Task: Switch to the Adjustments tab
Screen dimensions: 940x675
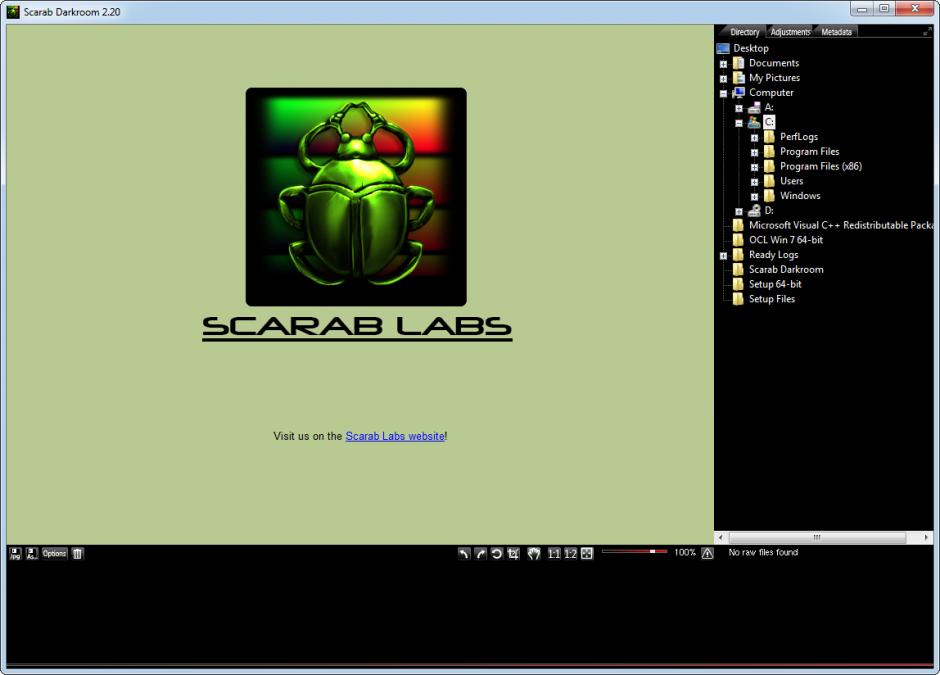Action: click(790, 32)
